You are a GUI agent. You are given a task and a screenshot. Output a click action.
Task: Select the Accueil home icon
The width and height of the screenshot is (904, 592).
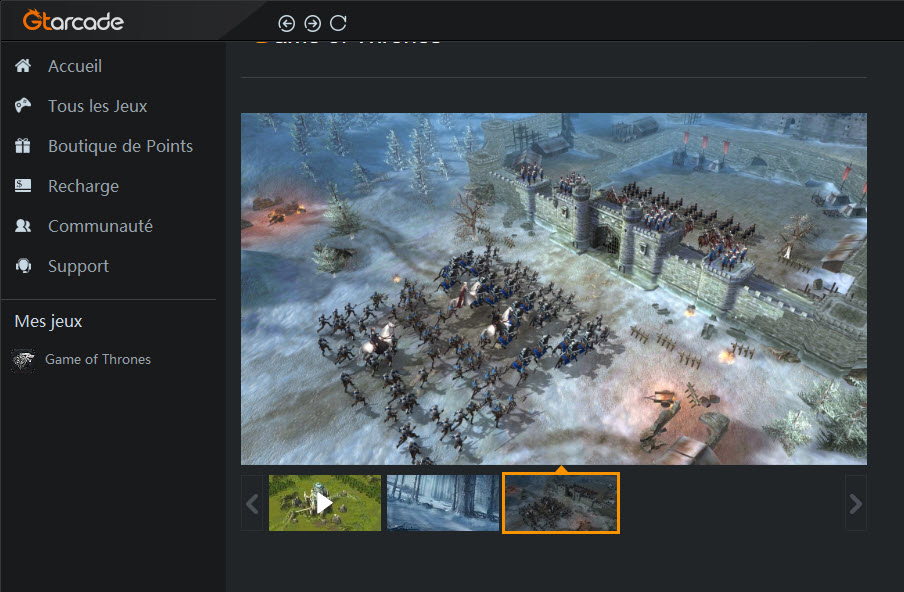(22, 65)
